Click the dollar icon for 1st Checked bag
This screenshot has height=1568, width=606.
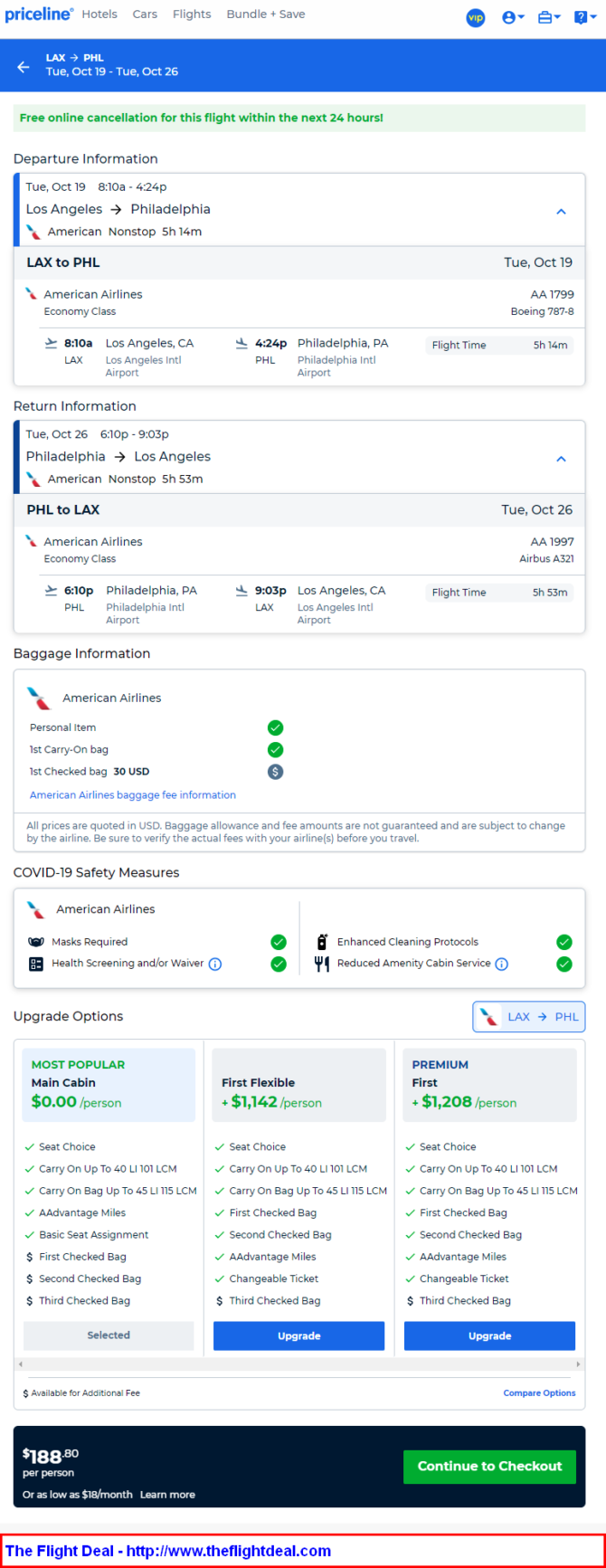276,772
